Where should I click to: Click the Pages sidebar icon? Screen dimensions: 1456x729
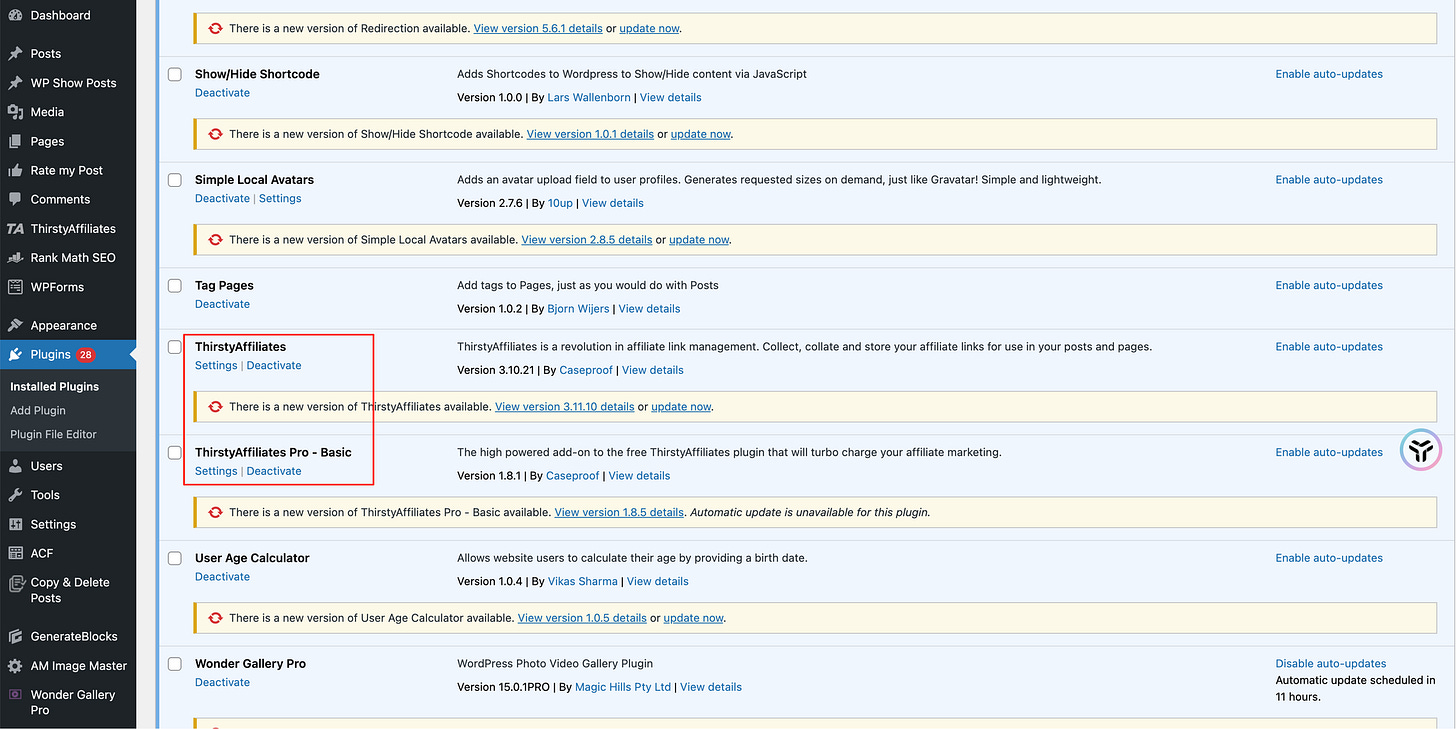point(15,141)
